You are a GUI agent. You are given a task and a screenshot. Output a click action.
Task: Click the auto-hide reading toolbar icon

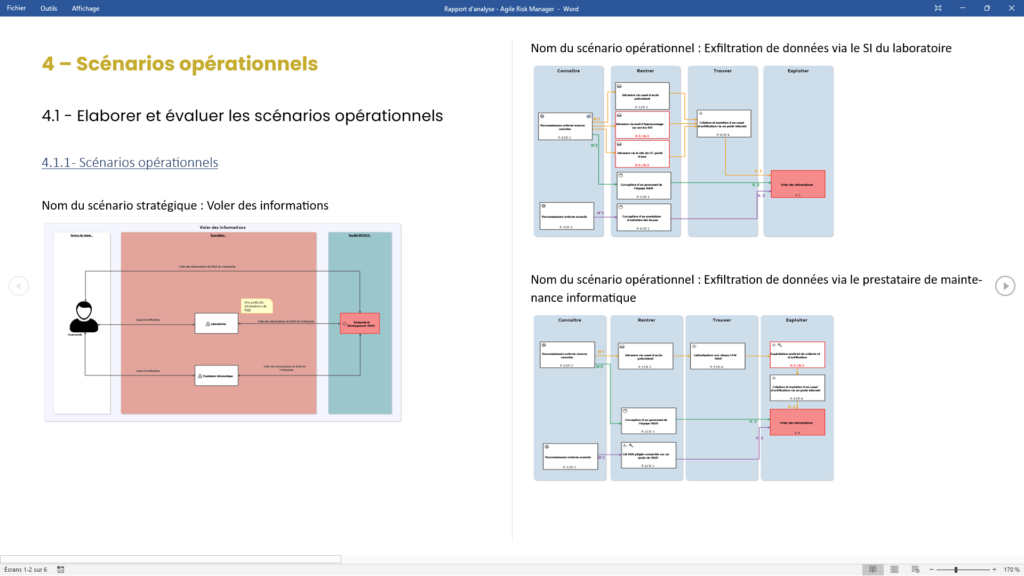pyautogui.click(x=938, y=8)
